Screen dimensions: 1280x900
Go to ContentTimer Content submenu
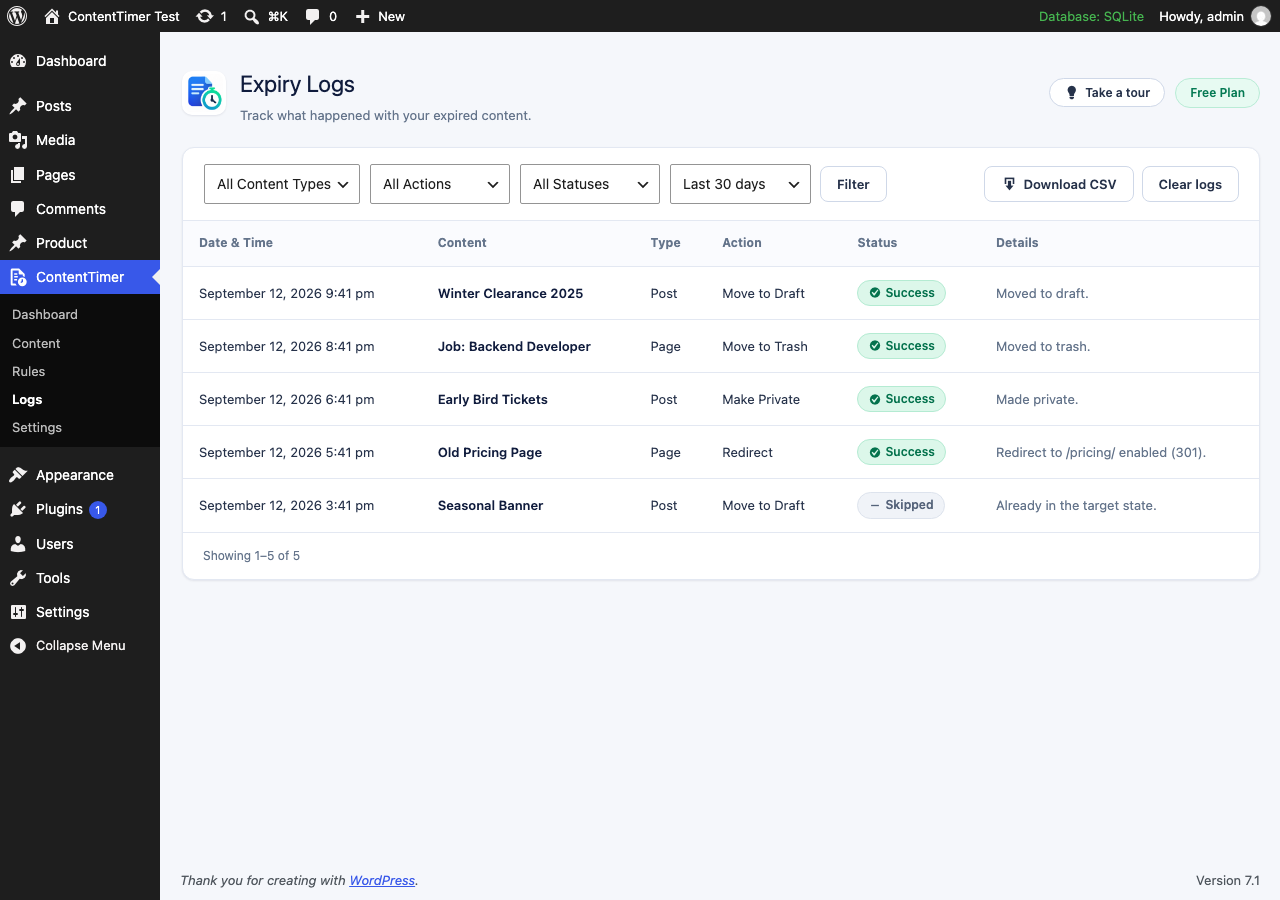[36, 343]
